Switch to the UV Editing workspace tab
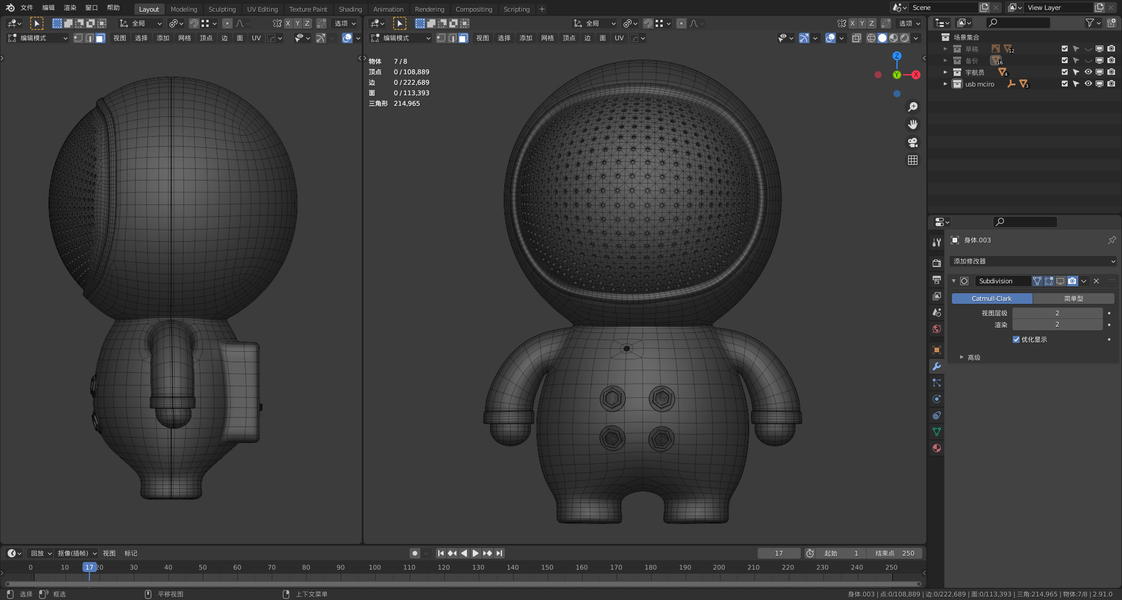Screen dimensions: 1122x600 [263, 9]
